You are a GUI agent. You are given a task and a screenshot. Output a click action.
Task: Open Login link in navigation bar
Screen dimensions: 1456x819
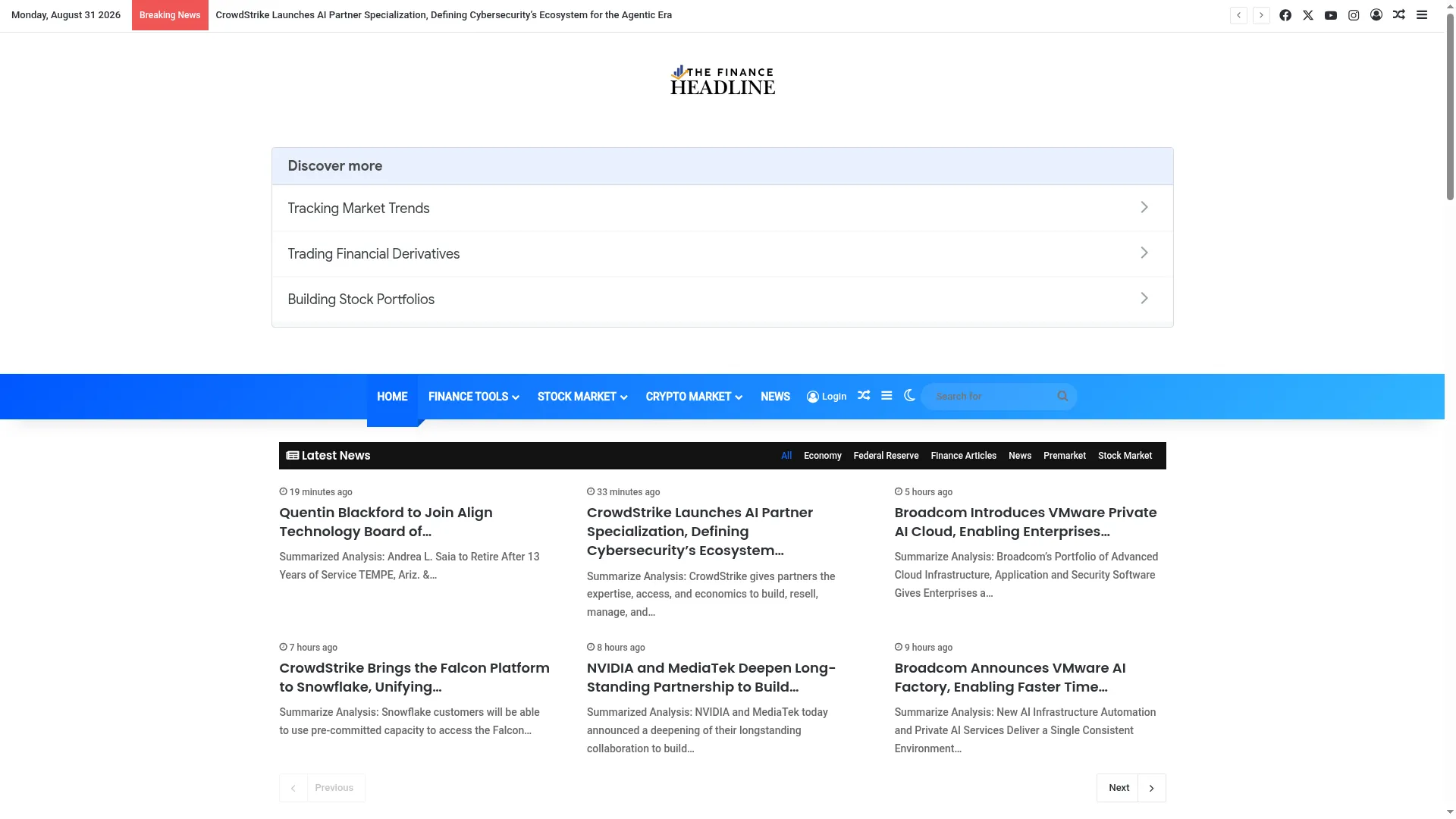pyautogui.click(x=827, y=397)
